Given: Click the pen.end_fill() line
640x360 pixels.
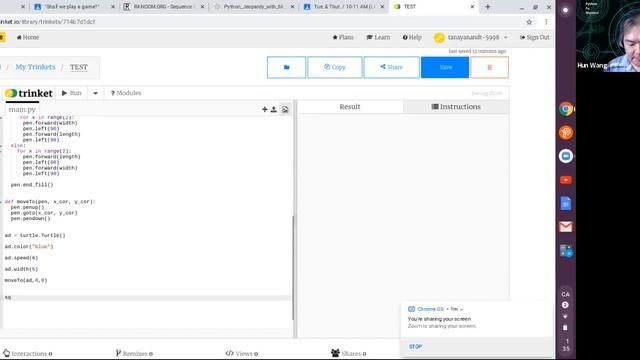Looking at the screenshot, I should [x=32, y=185].
